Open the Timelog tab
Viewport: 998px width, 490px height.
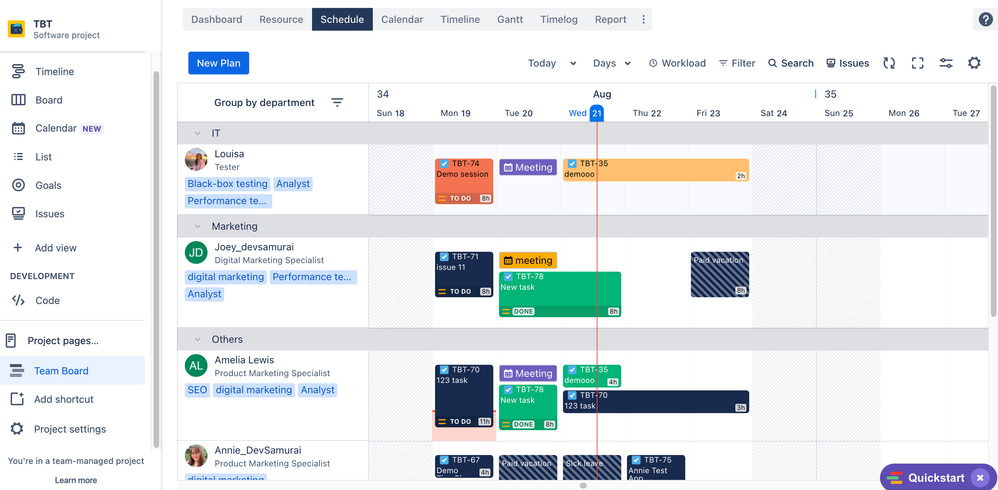pyautogui.click(x=559, y=20)
